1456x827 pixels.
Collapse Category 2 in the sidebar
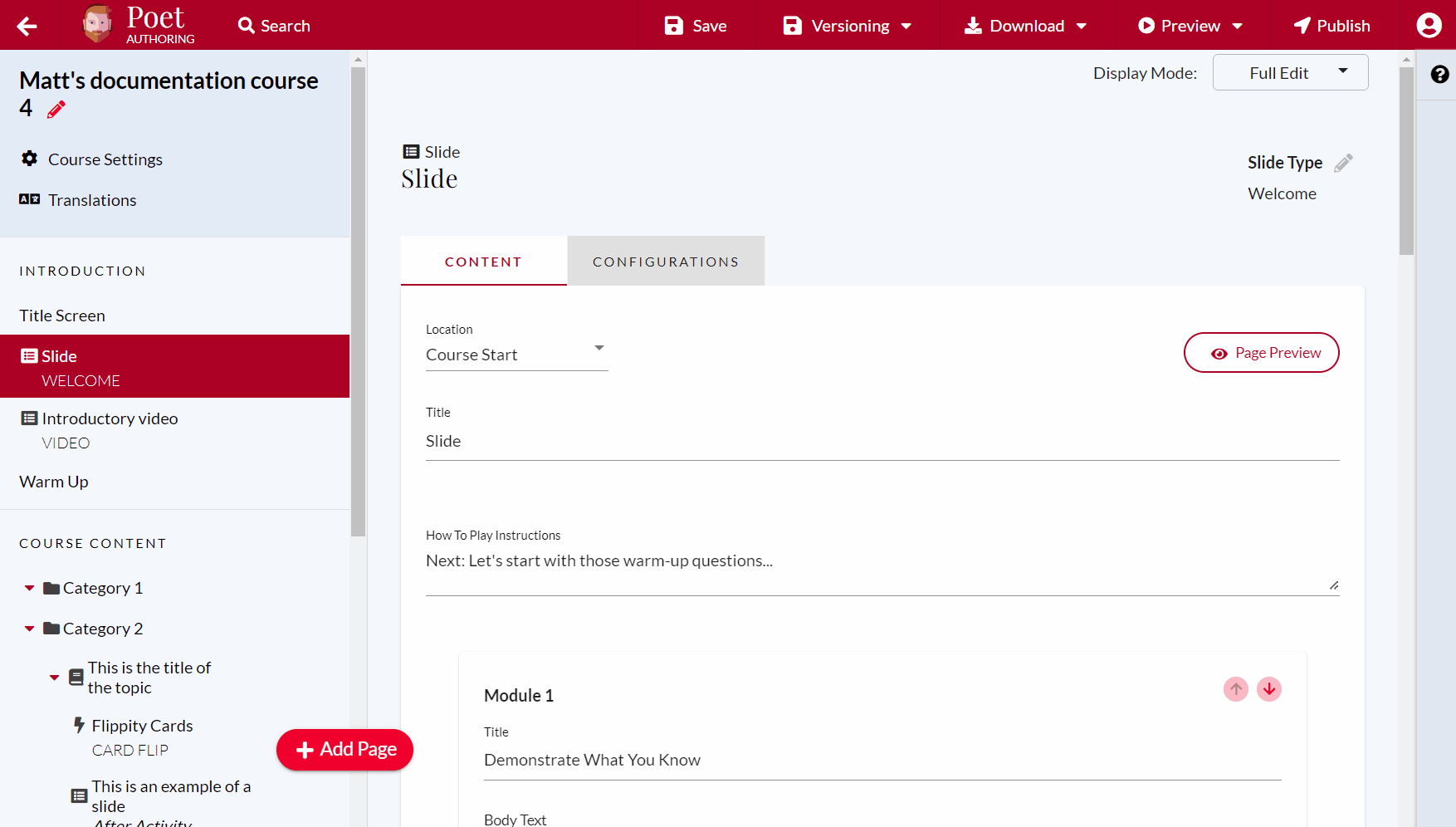[x=28, y=628]
